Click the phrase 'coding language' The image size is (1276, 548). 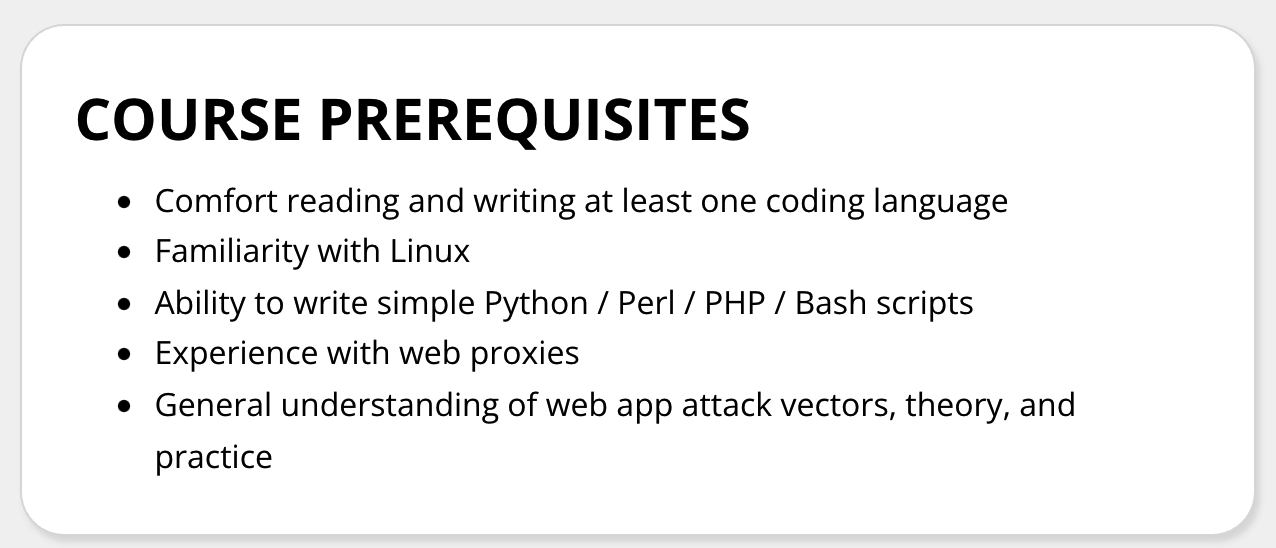tap(886, 202)
